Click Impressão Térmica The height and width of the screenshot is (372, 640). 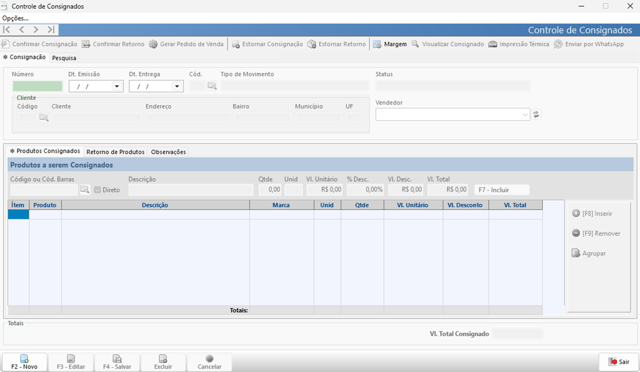pos(519,44)
